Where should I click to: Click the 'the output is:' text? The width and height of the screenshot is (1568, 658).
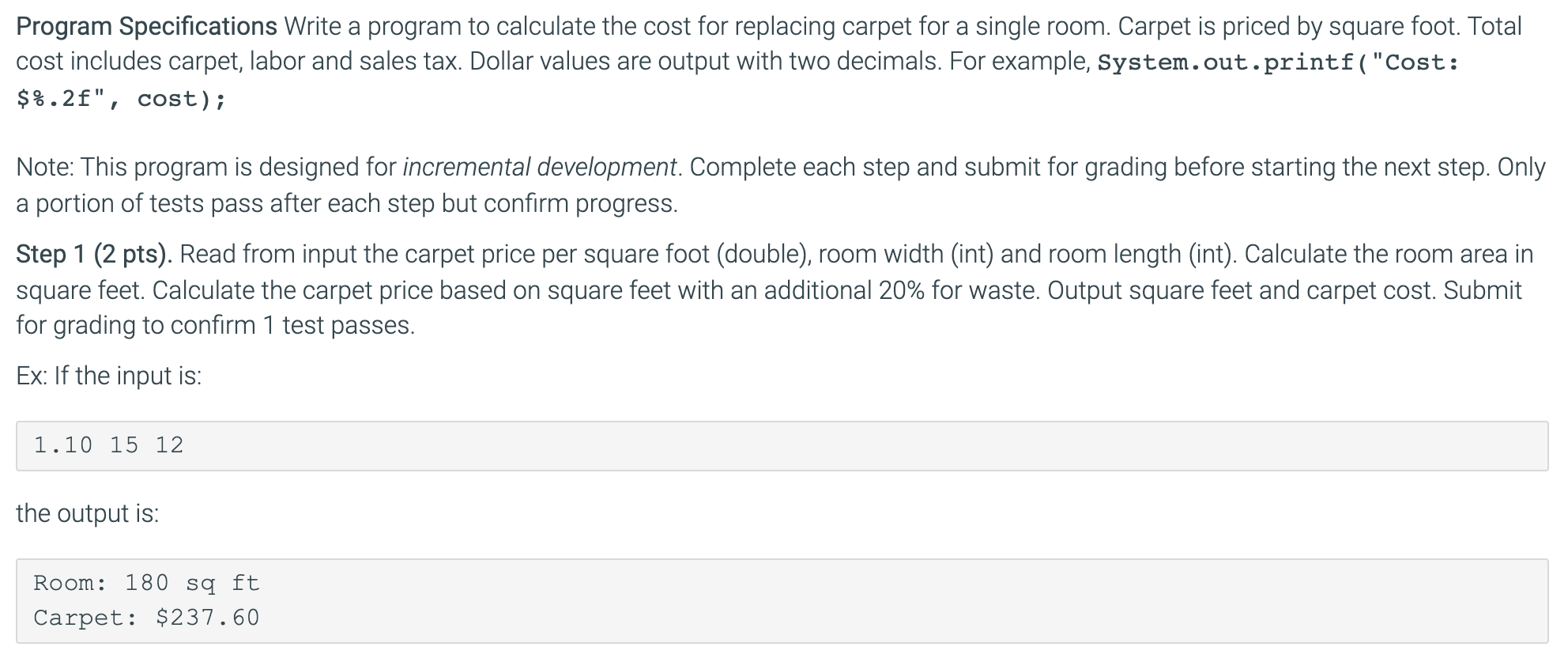pyautogui.click(x=87, y=513)
